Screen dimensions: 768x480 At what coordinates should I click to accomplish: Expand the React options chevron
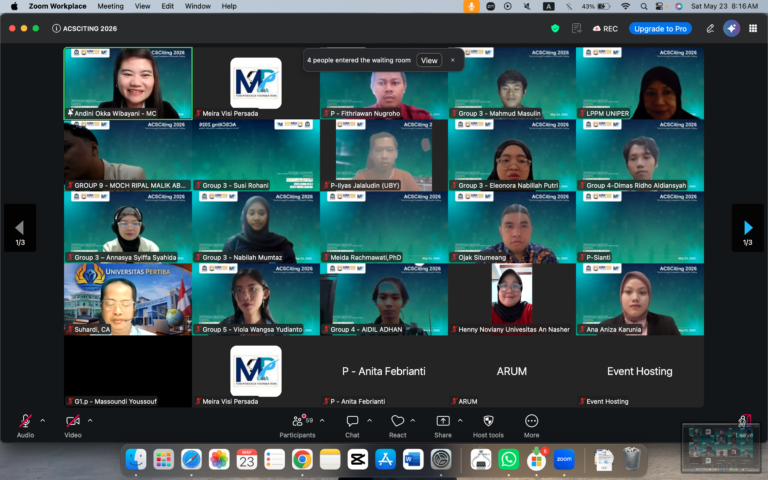pos(413,420)
